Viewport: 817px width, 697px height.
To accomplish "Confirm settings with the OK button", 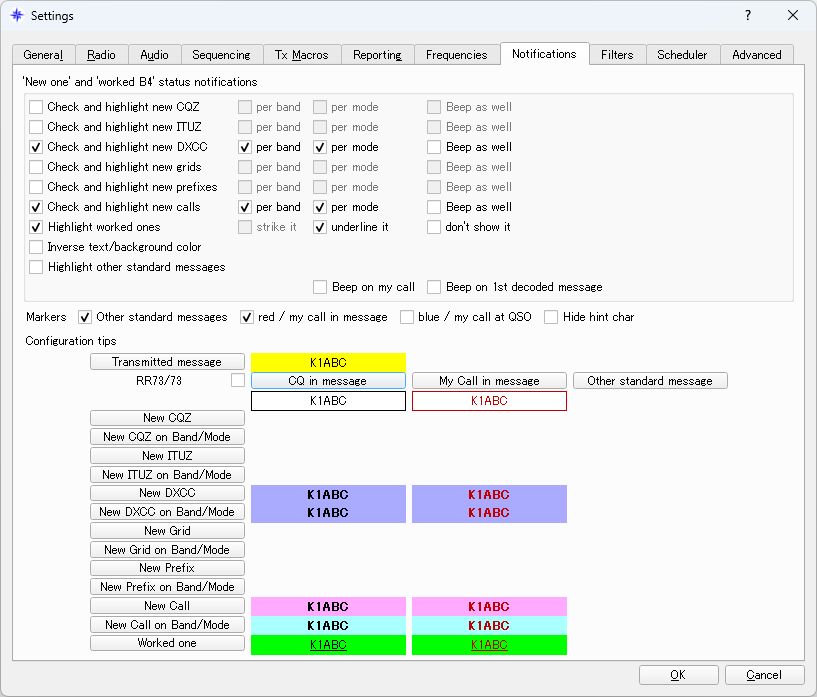I will (678, 675).
